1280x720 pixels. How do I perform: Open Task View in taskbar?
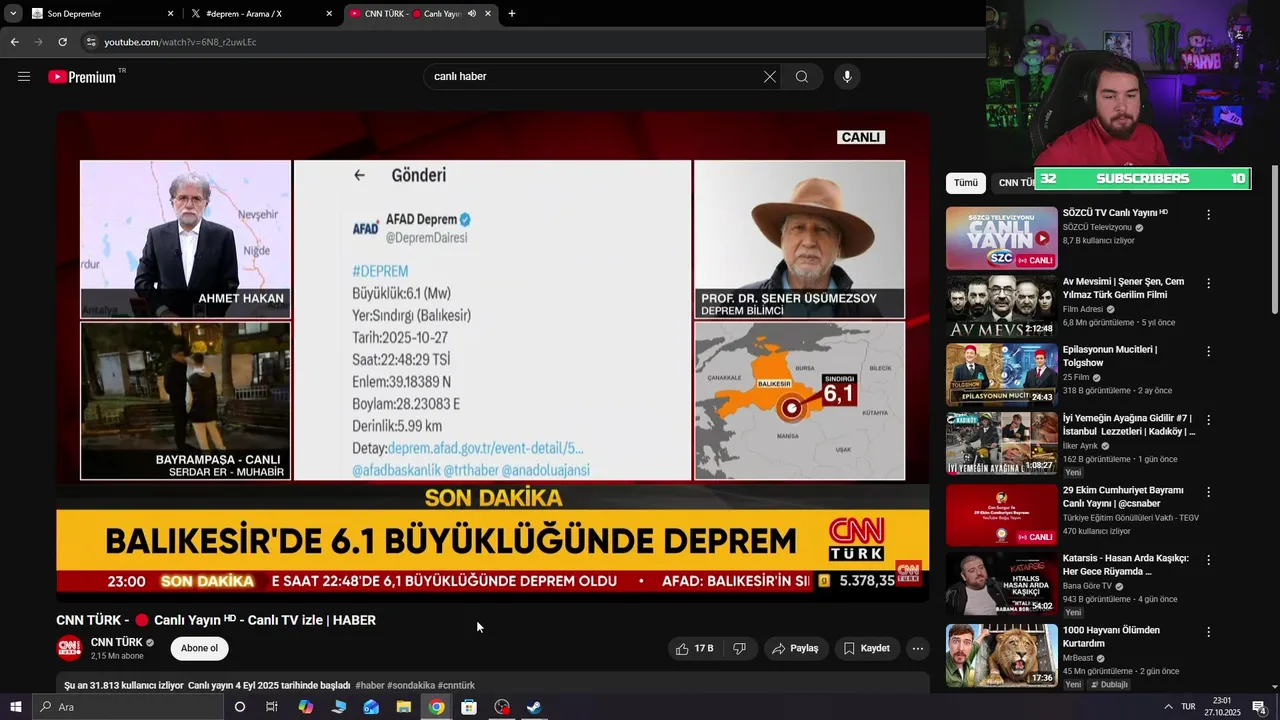[271, 707]
